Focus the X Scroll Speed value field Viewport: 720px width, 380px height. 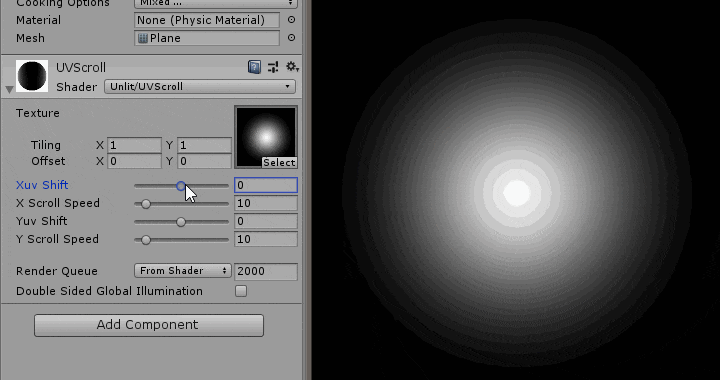pos(266,203)
